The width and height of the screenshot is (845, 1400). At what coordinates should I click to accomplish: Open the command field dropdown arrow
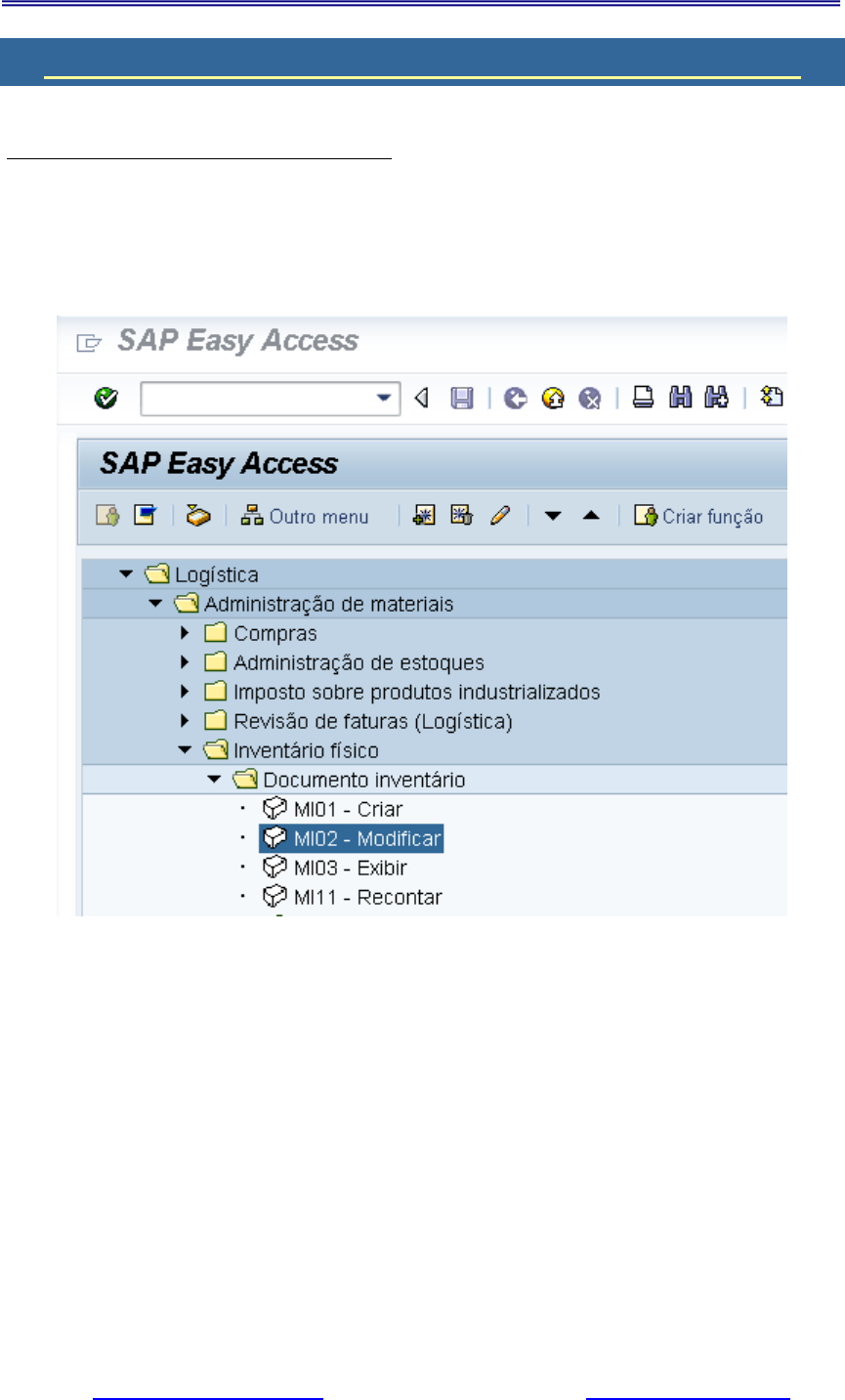point(386,398)
